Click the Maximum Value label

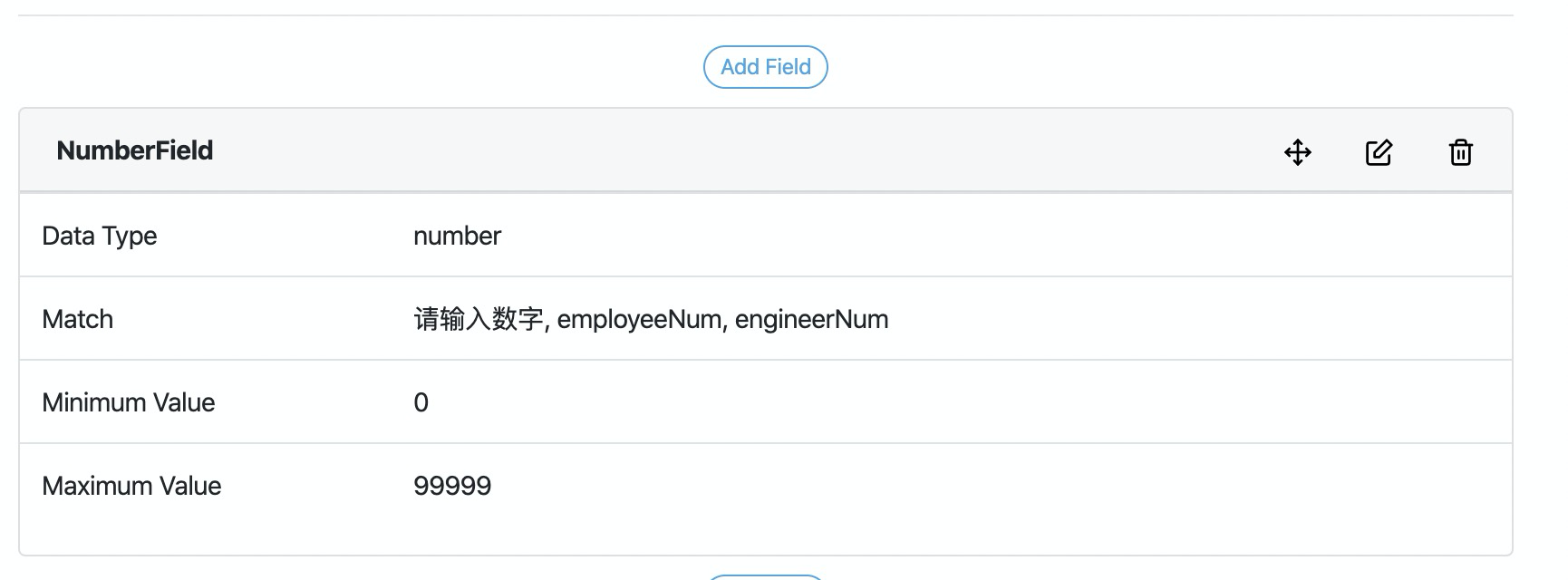131,486
